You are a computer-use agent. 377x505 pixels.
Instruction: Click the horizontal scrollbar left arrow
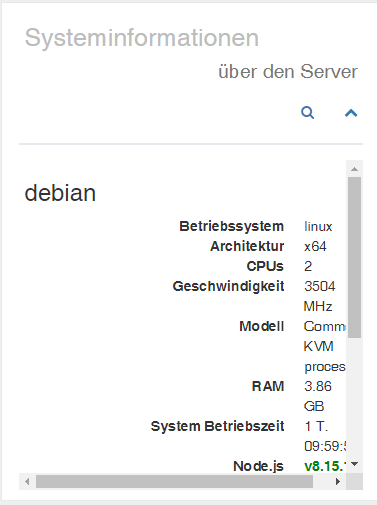(x=27, y=481)
